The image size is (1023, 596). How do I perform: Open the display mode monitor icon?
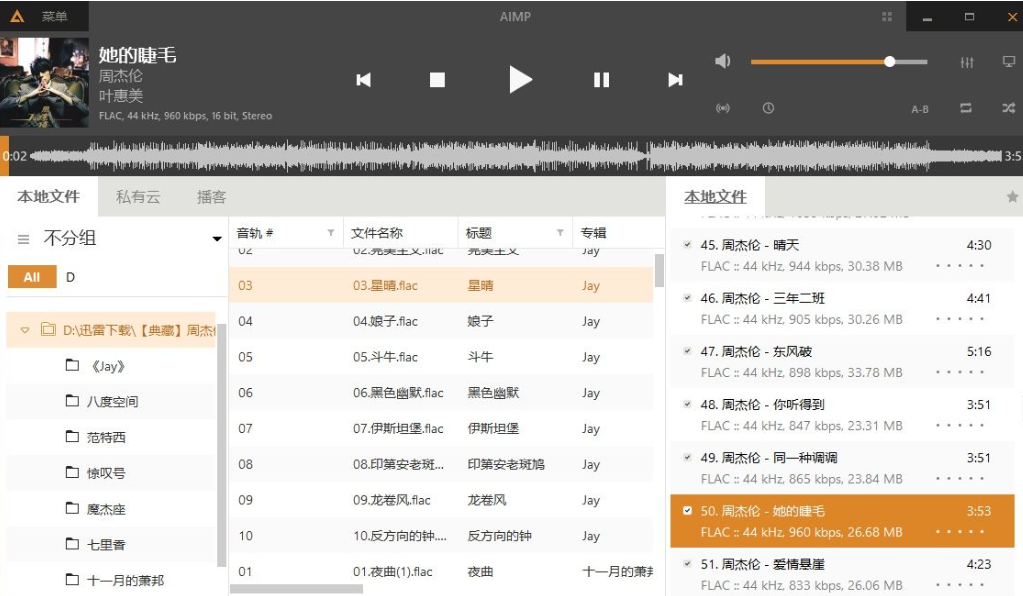click(x=1009, y=62)
